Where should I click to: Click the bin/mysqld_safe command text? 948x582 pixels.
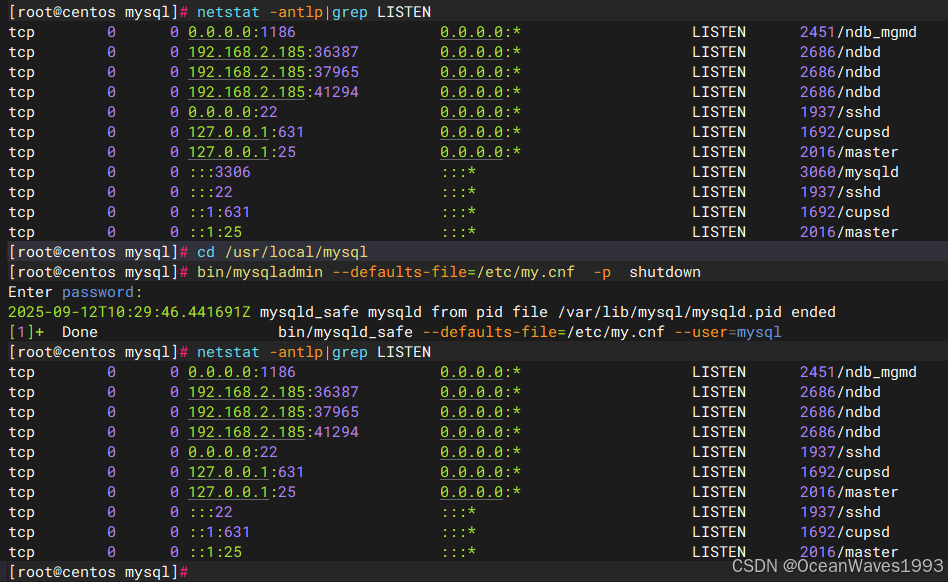(x=345, y=332)
